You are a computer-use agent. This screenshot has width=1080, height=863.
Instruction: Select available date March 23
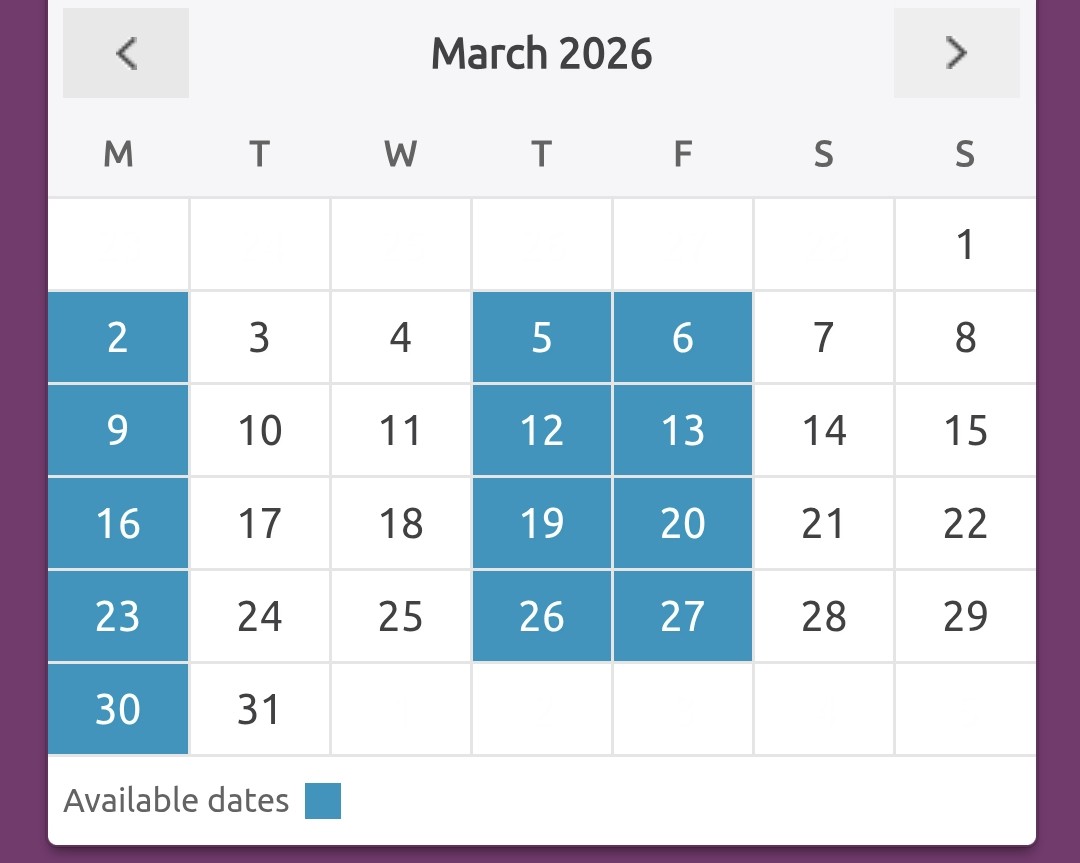click(118, 617)
